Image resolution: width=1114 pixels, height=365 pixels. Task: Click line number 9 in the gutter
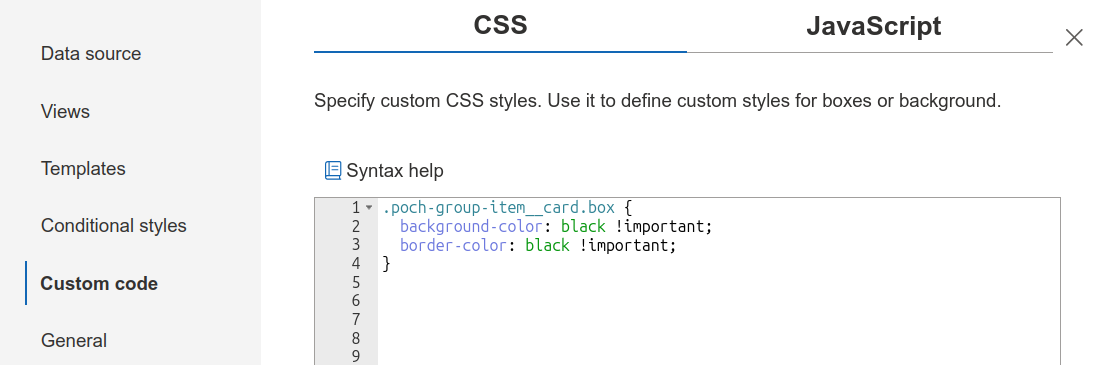tap(356, 356)
